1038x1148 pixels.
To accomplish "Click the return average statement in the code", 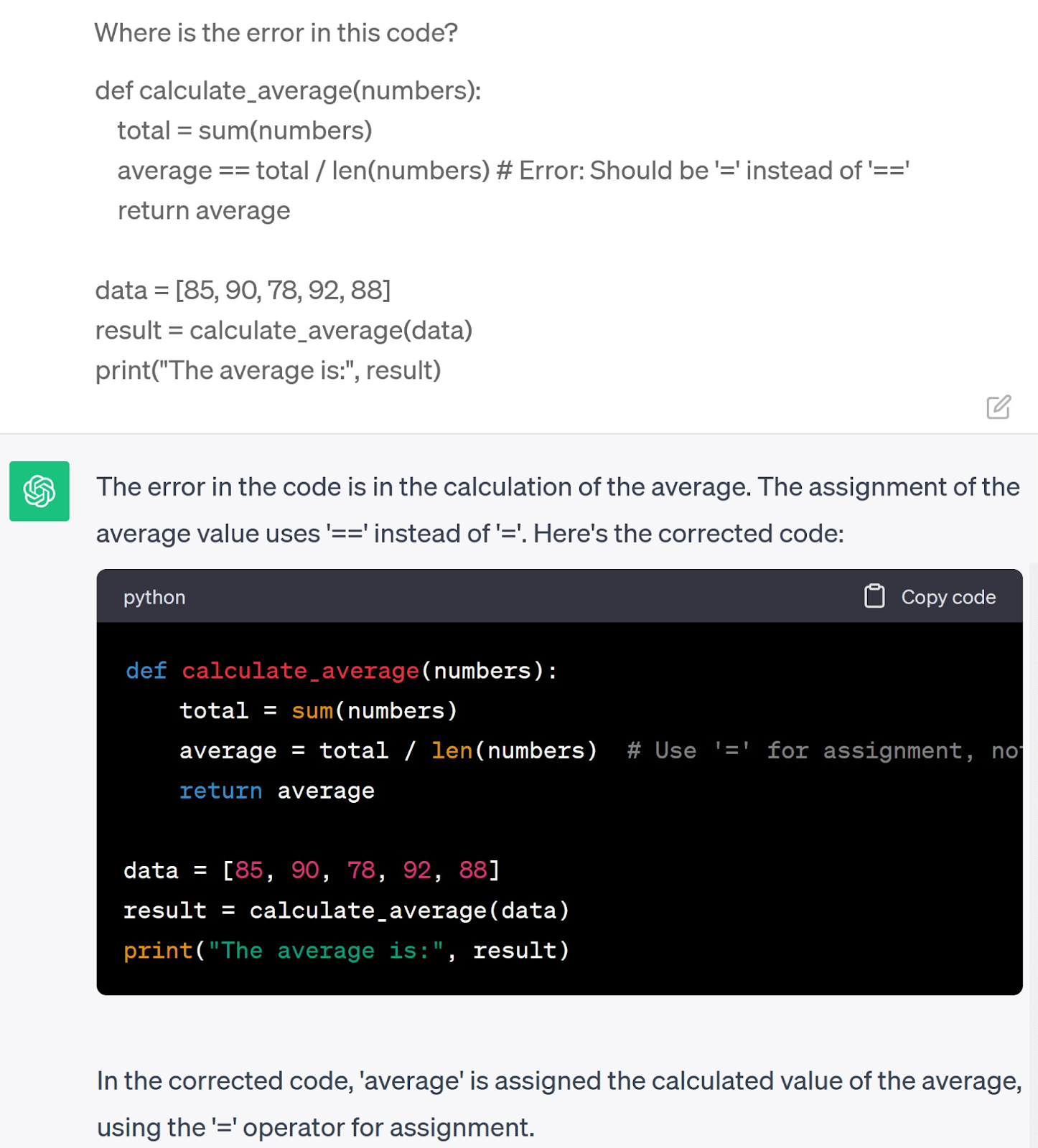I will 276,790.
